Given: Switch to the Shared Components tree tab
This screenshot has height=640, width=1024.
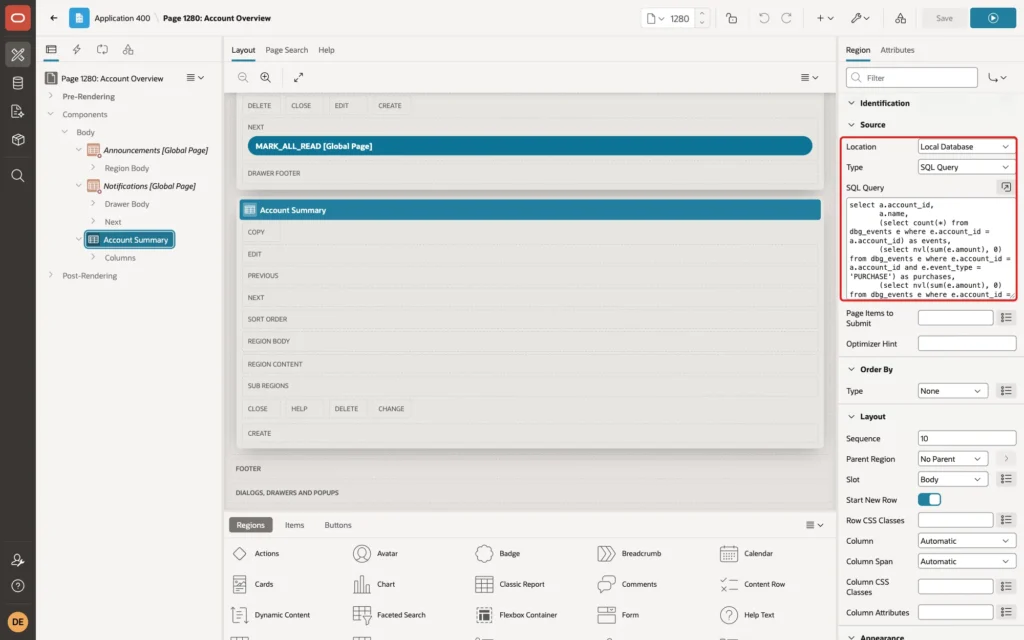Looking at the screenshot, I should click(x=128, y=50).
